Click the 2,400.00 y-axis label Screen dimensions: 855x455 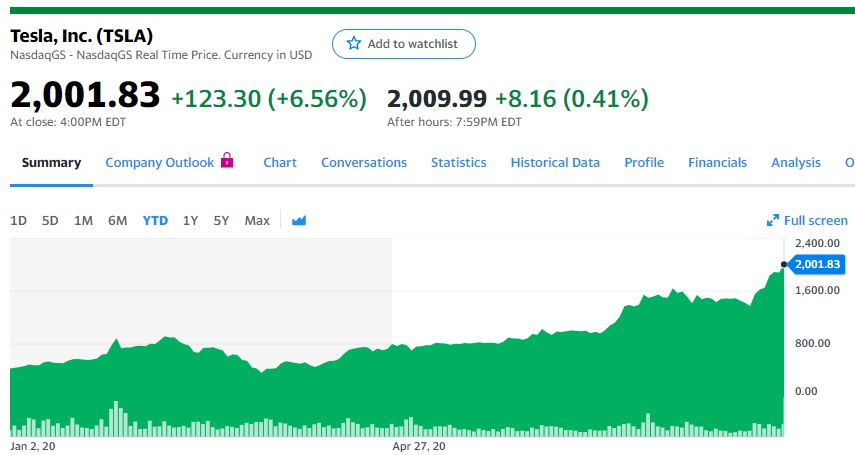(x=817, y=243)
